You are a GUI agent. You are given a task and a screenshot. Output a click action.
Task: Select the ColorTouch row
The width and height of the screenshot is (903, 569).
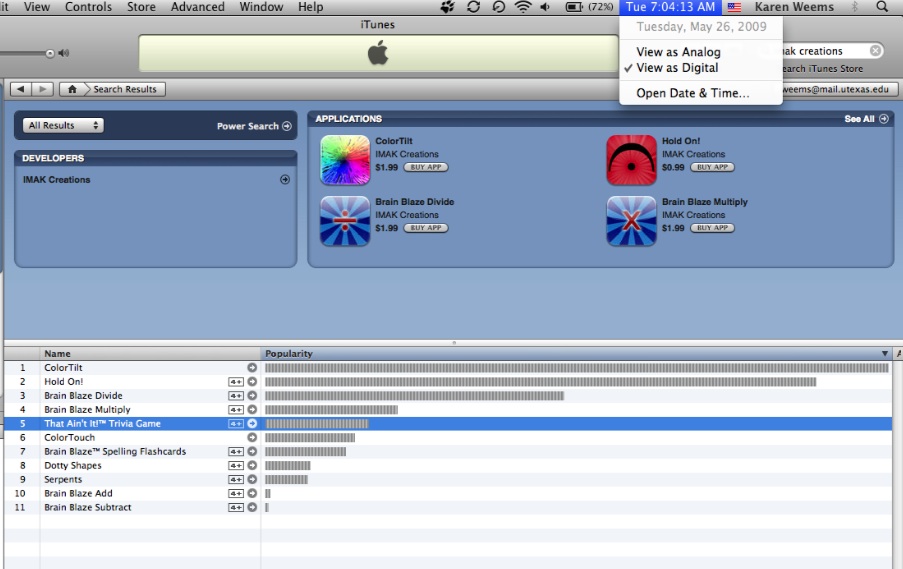[448, 438]
